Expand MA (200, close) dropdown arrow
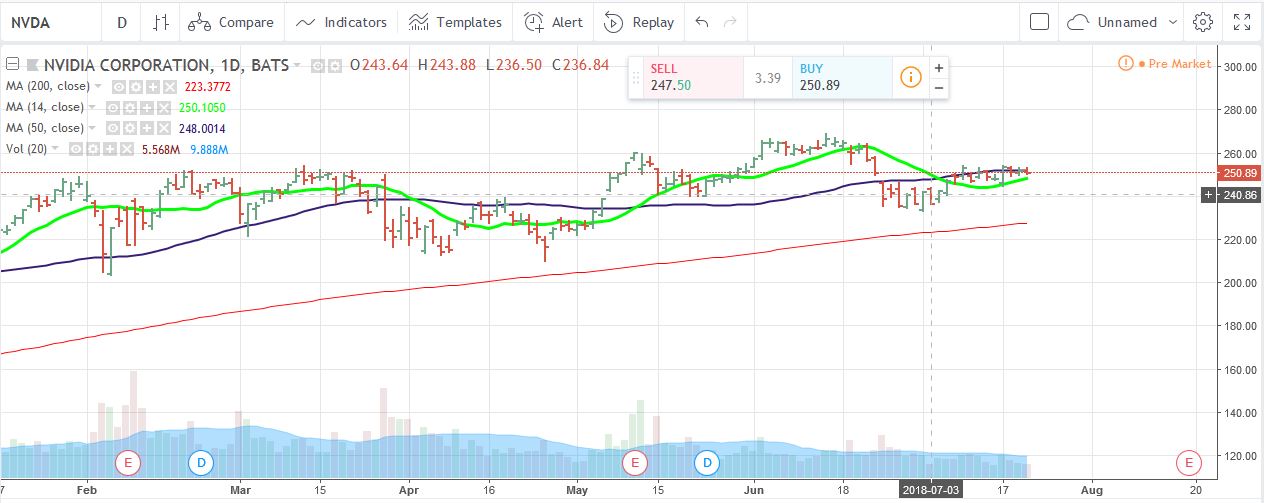Viewport: 1264px width, 503px height. point(98,87)
